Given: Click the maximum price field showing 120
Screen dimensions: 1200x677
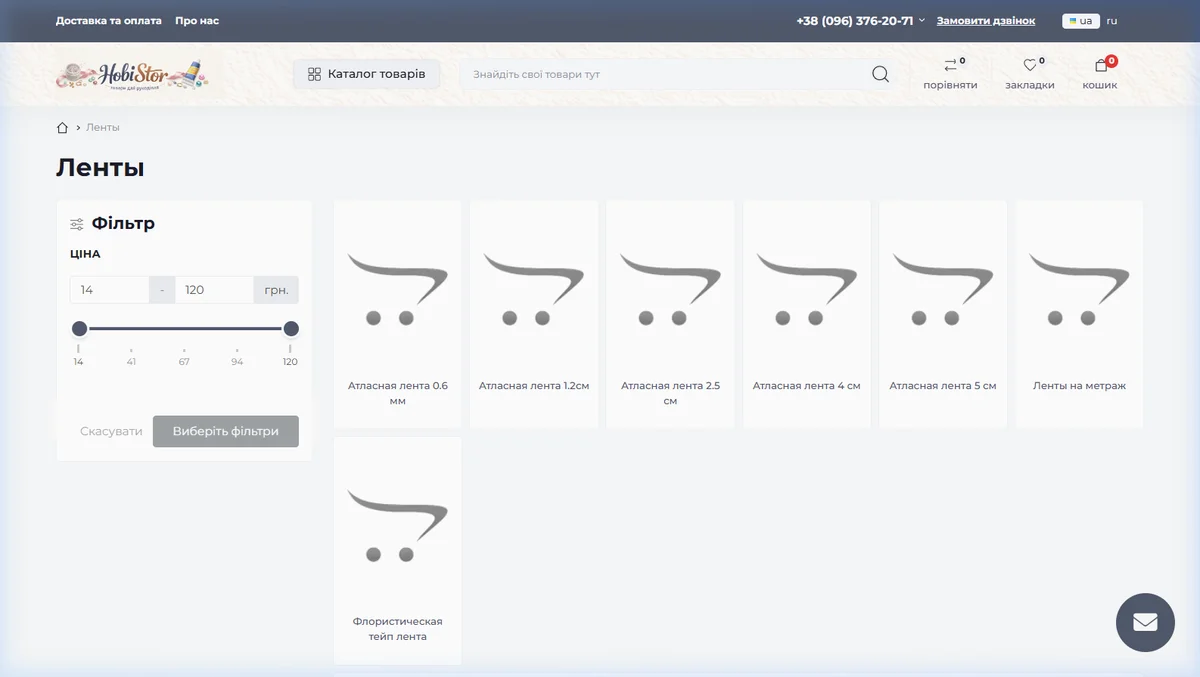Looking at the screenshot, I should (214, 290).
